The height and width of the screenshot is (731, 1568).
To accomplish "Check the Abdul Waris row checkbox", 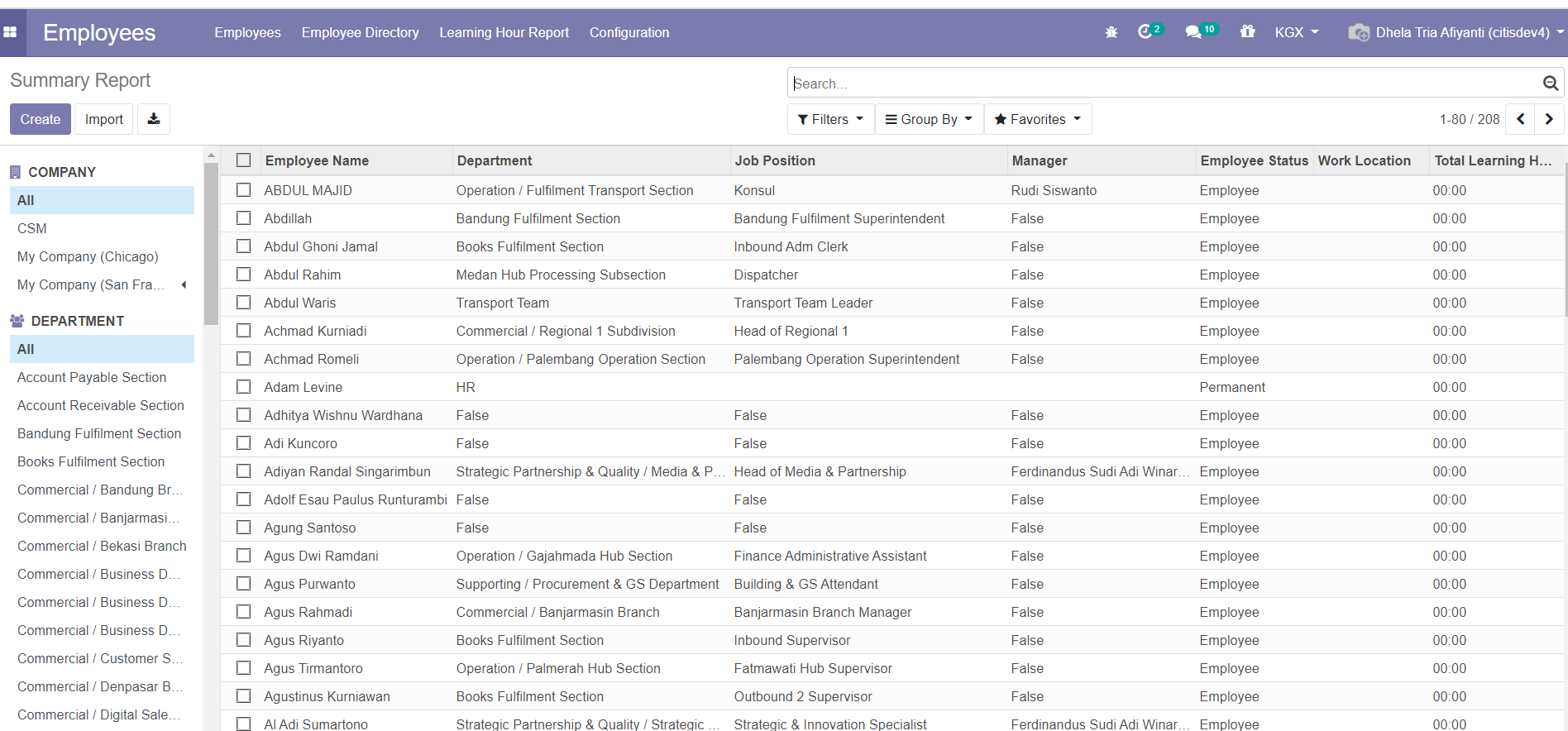I will (x=243, y=302).
